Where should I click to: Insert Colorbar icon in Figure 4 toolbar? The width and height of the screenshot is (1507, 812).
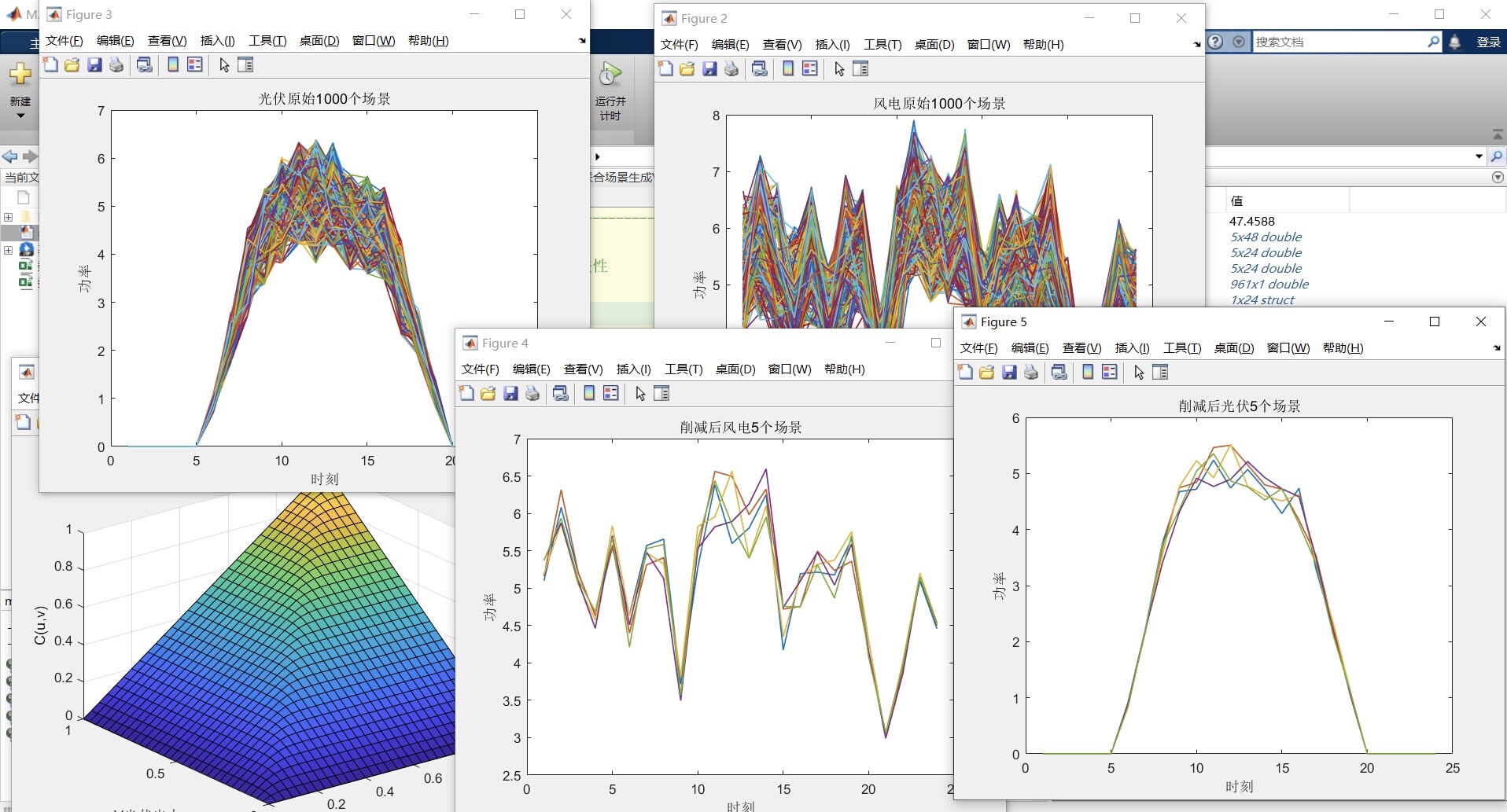coord(589,394)
